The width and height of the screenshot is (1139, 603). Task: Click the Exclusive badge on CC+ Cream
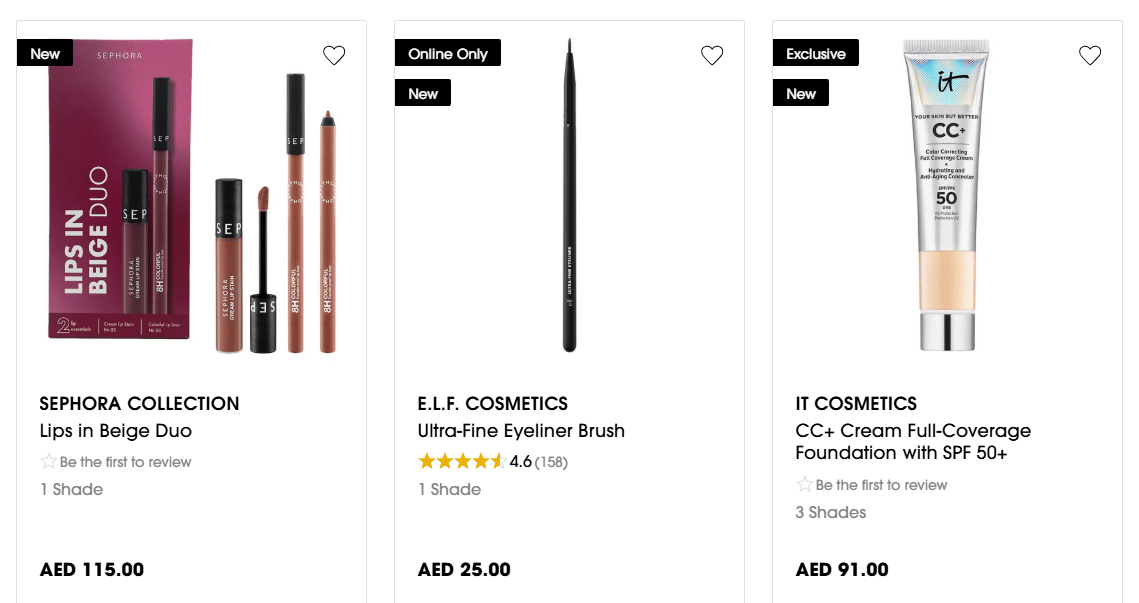[815, 54]
